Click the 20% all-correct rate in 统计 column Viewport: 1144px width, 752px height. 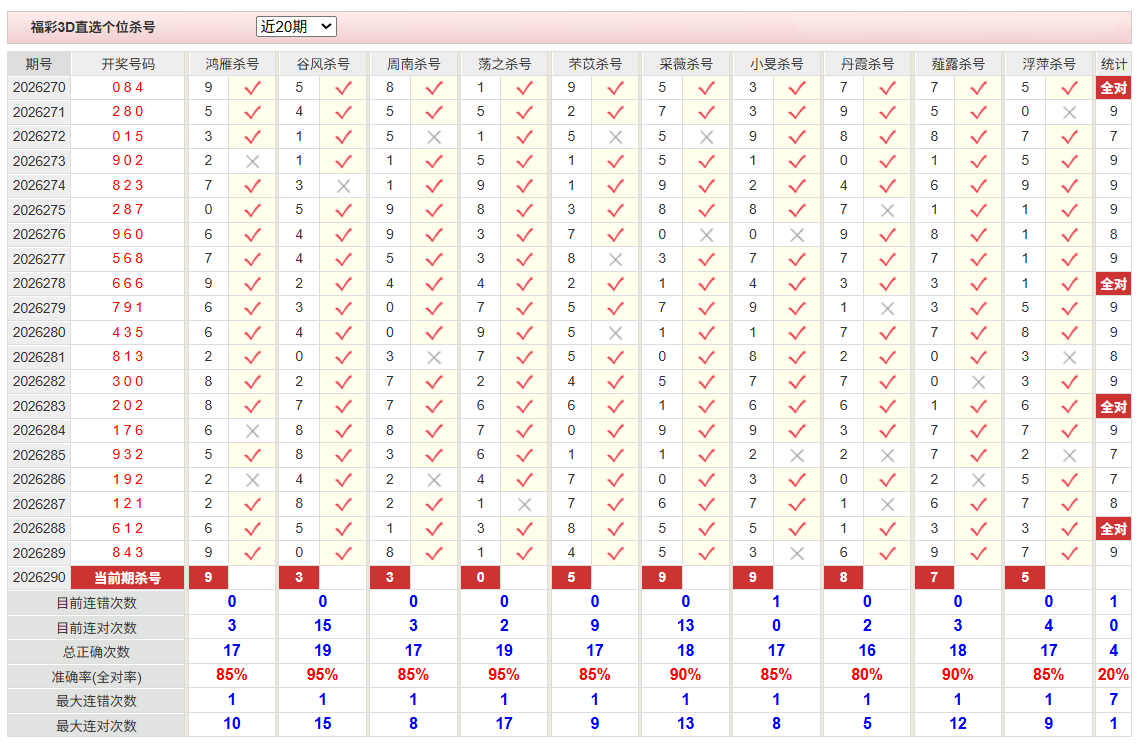click(1113, 675)
